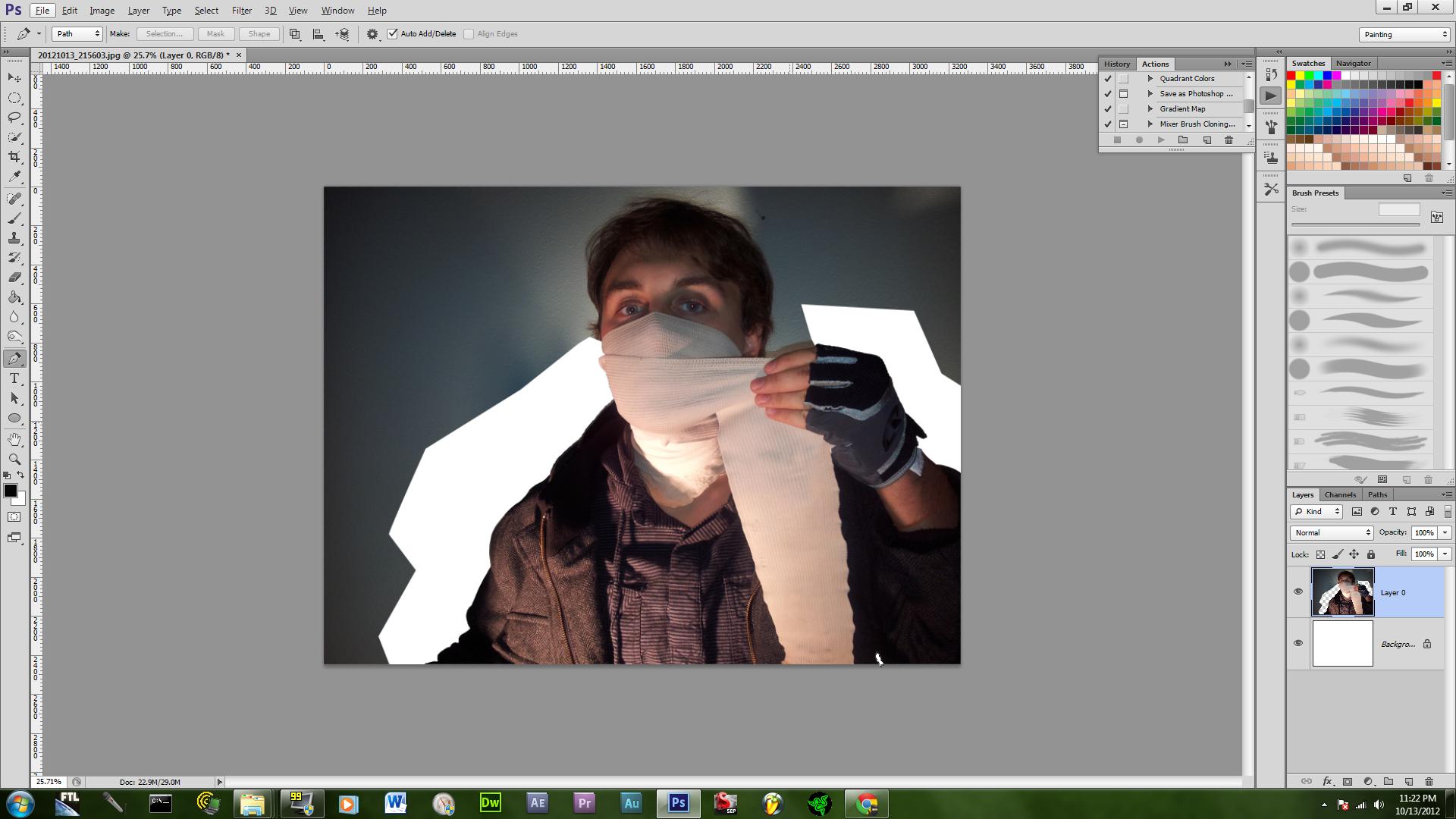Open the layer Kind filter dropdown
This screenshot has width=1456, height=819.
[x=1316, y=512]
